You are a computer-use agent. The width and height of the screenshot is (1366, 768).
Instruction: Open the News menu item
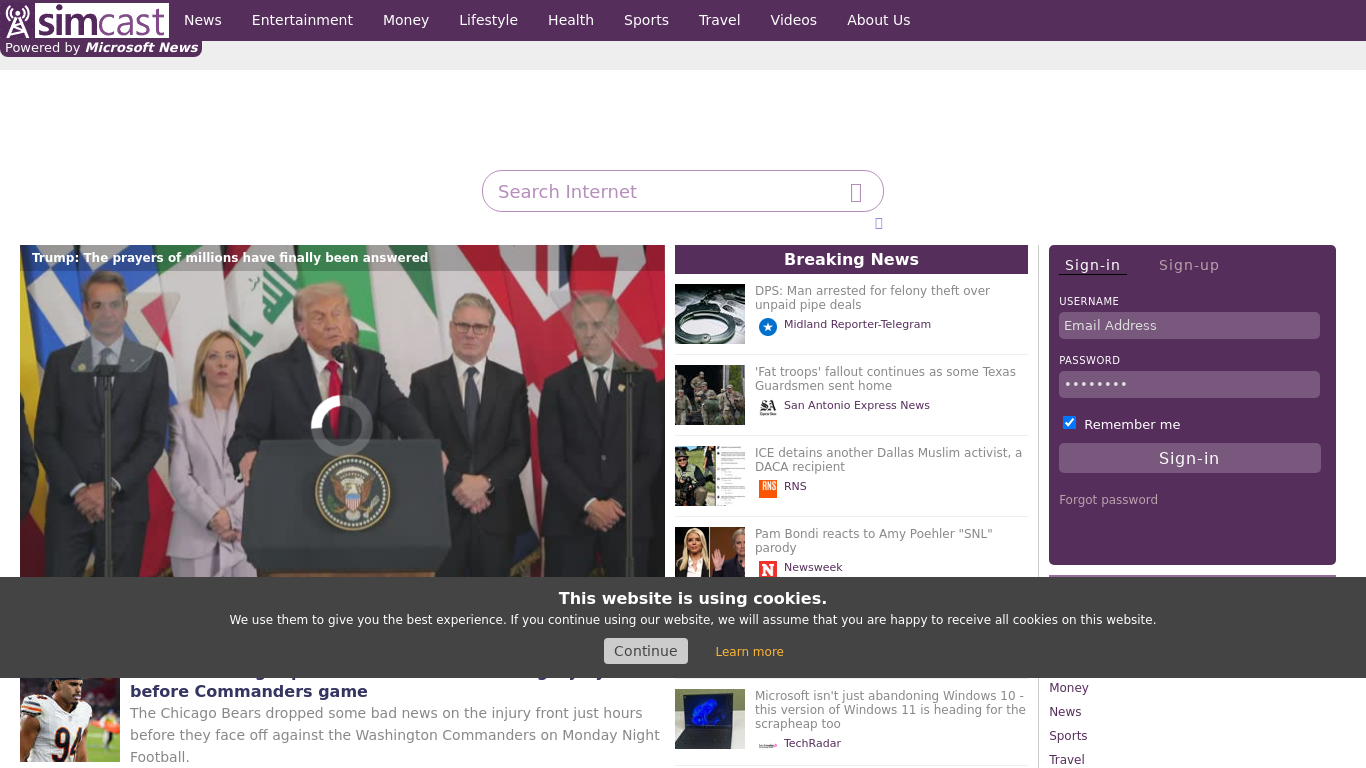[202, 20]
